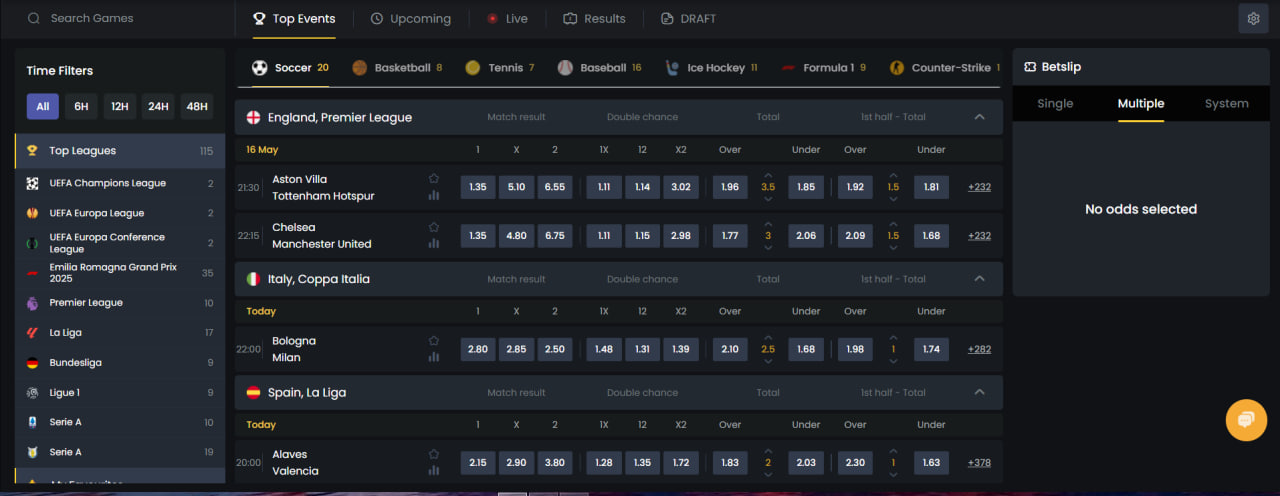The width and height of the screenshot is (1280, 496).
Task: Pick Bologna win odds 2.80
Action: tap(478, 348)
